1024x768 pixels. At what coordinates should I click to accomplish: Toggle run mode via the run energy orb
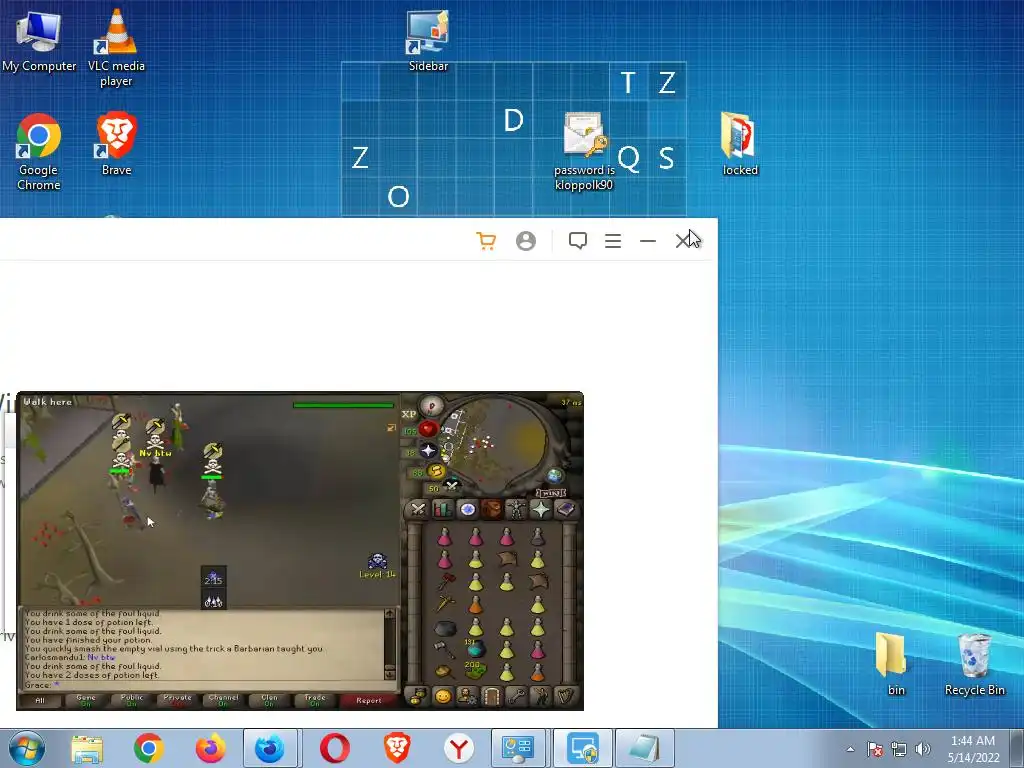(436, 471)
